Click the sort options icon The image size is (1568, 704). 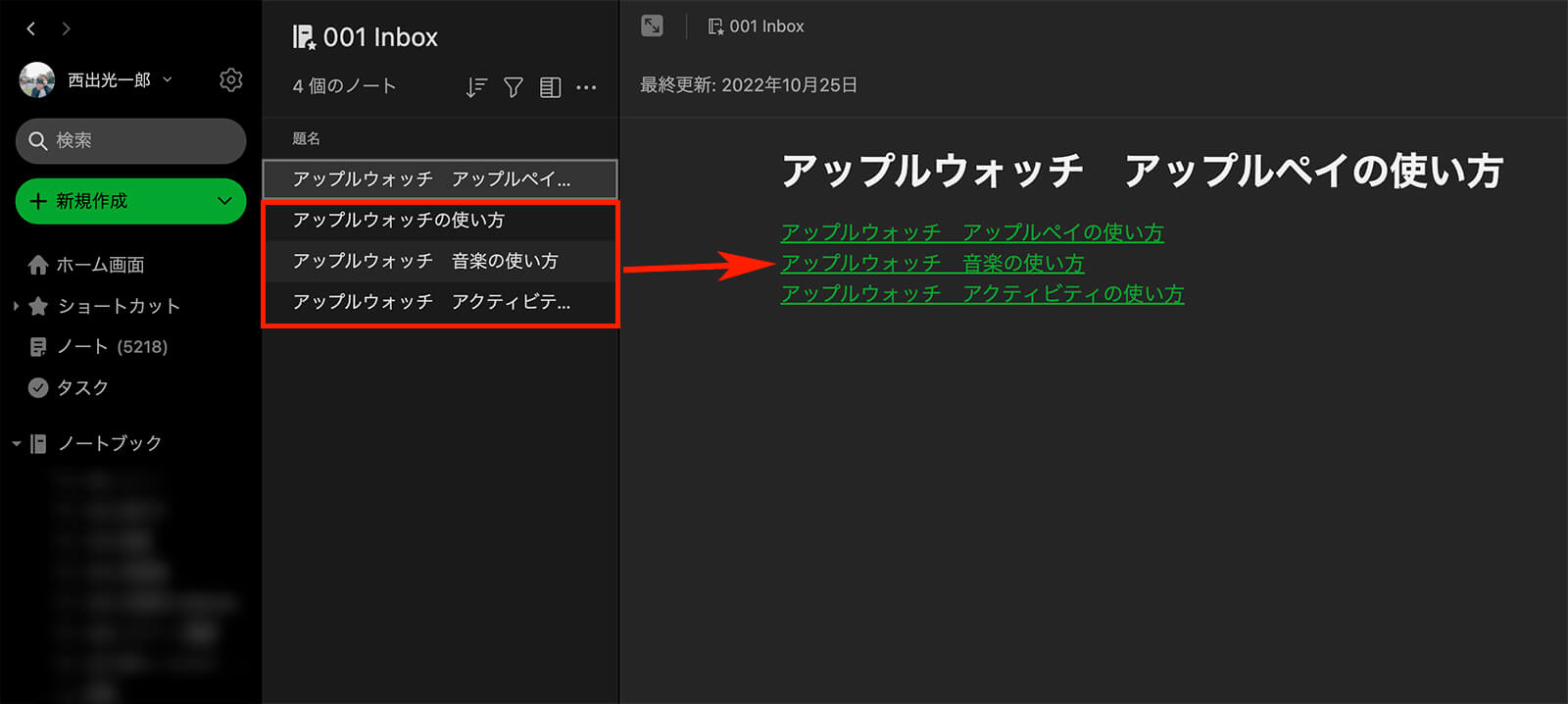(x=476, y=87)
